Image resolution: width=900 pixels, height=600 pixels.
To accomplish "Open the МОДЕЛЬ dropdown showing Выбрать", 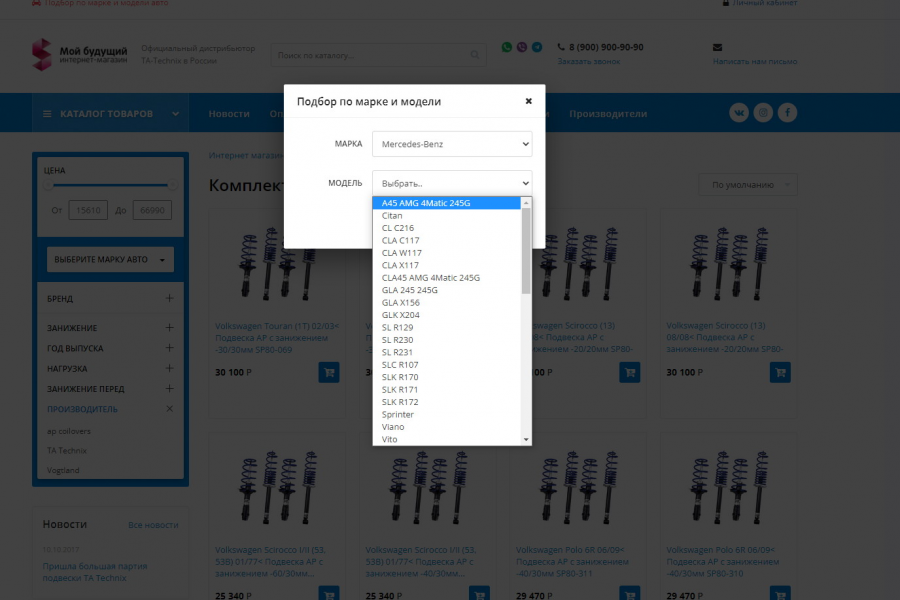I will pos(452,183).
